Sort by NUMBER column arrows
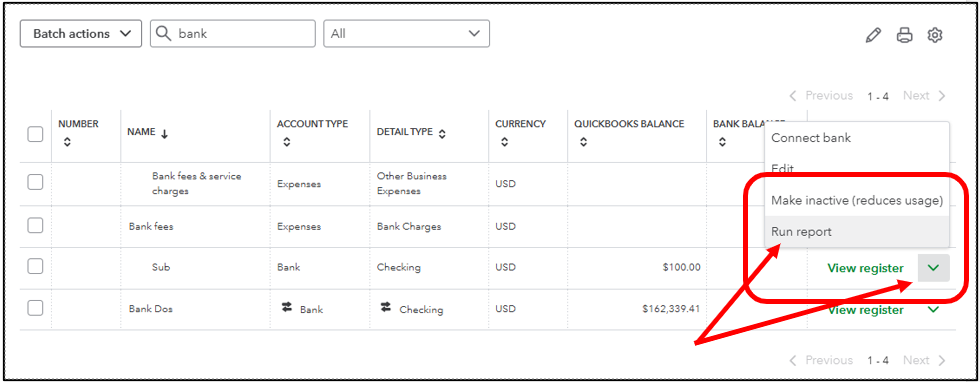The width and height of the screenshot is (980, 382). tap(68, 142)
